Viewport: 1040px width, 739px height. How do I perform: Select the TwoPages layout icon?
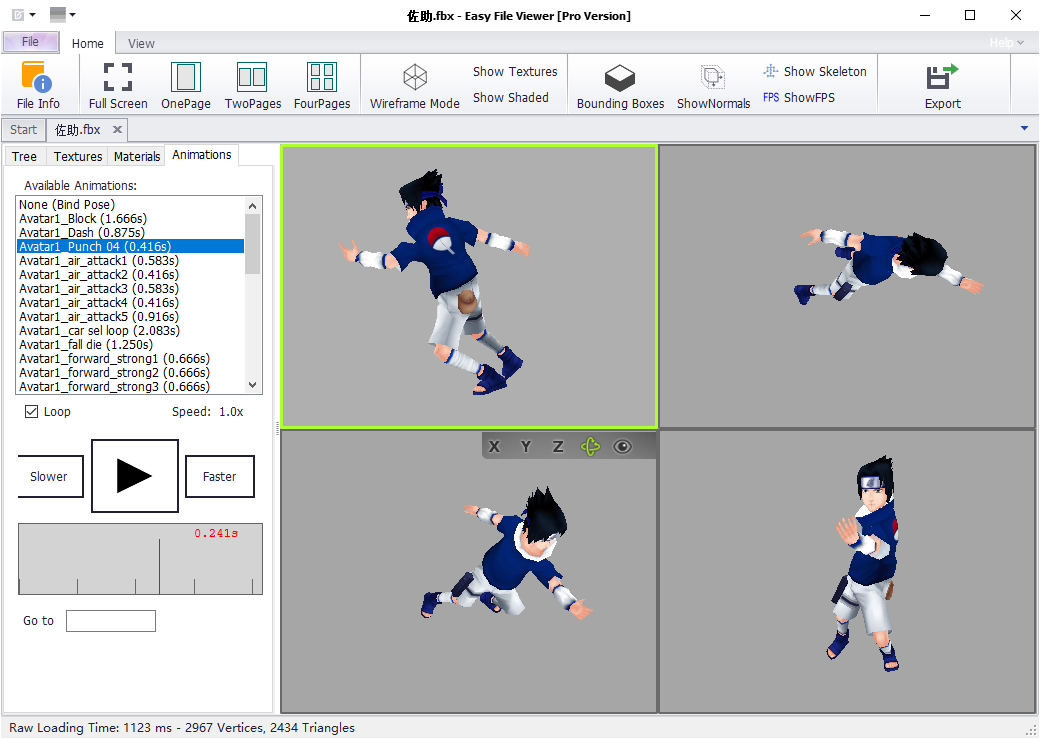[x=253, y=86]
